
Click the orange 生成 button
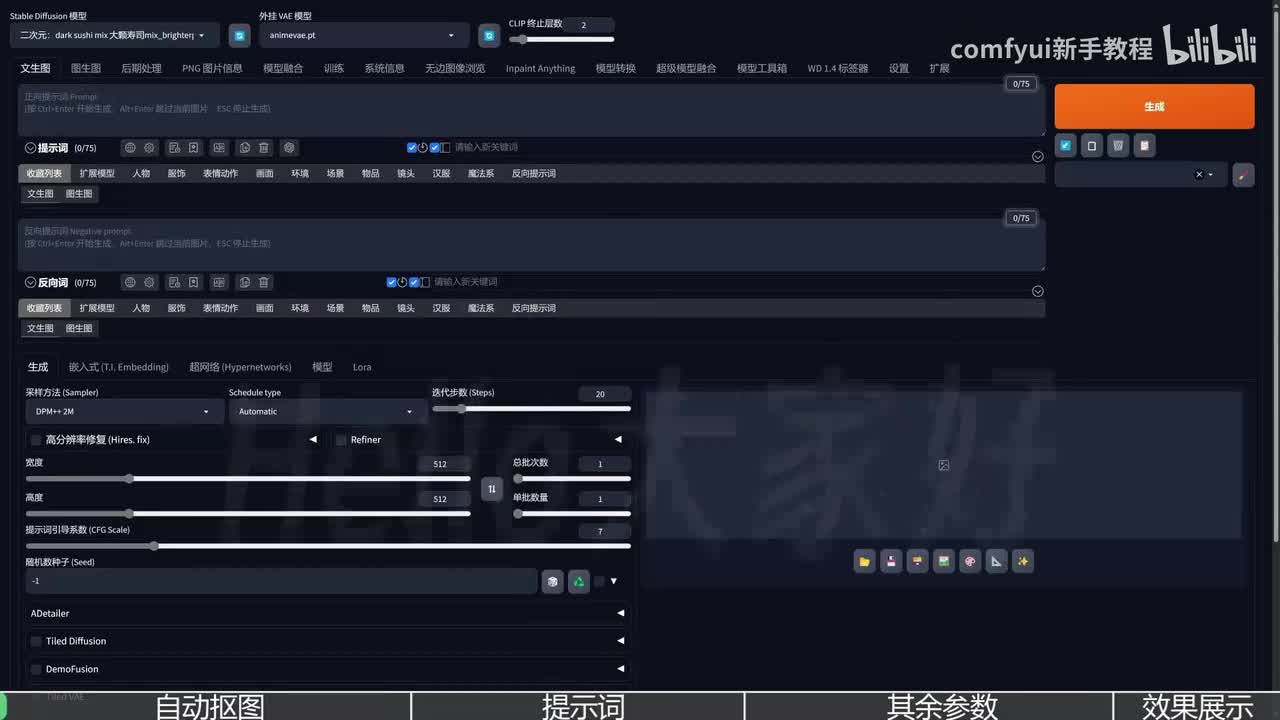1154,106
